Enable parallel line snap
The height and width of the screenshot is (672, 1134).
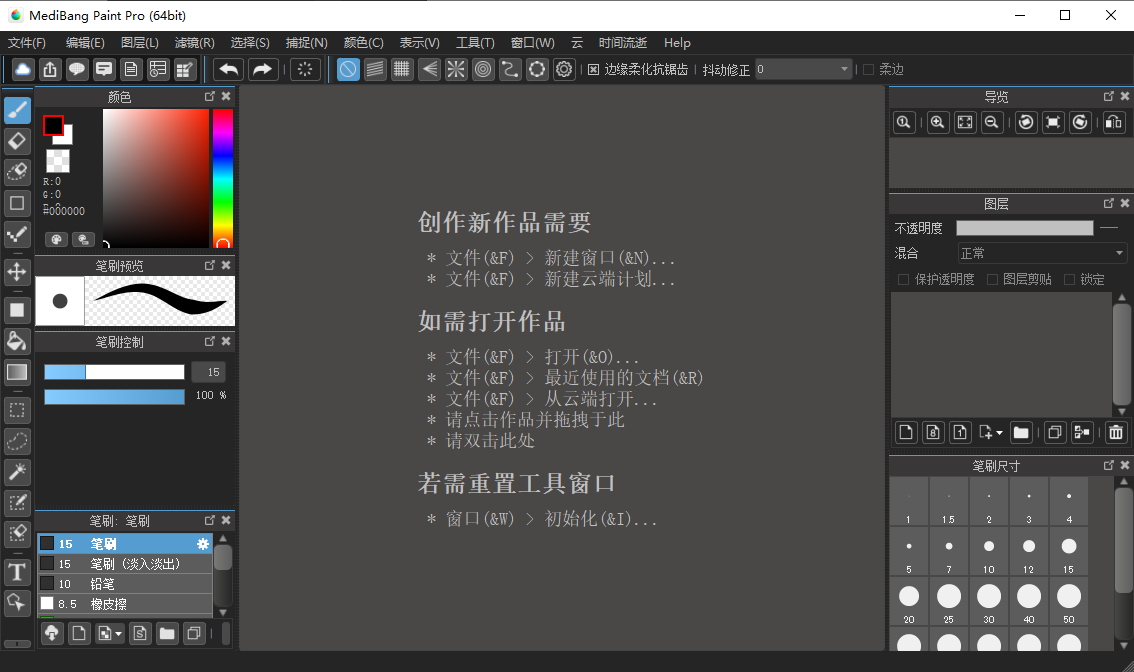[x=375, y=69]
